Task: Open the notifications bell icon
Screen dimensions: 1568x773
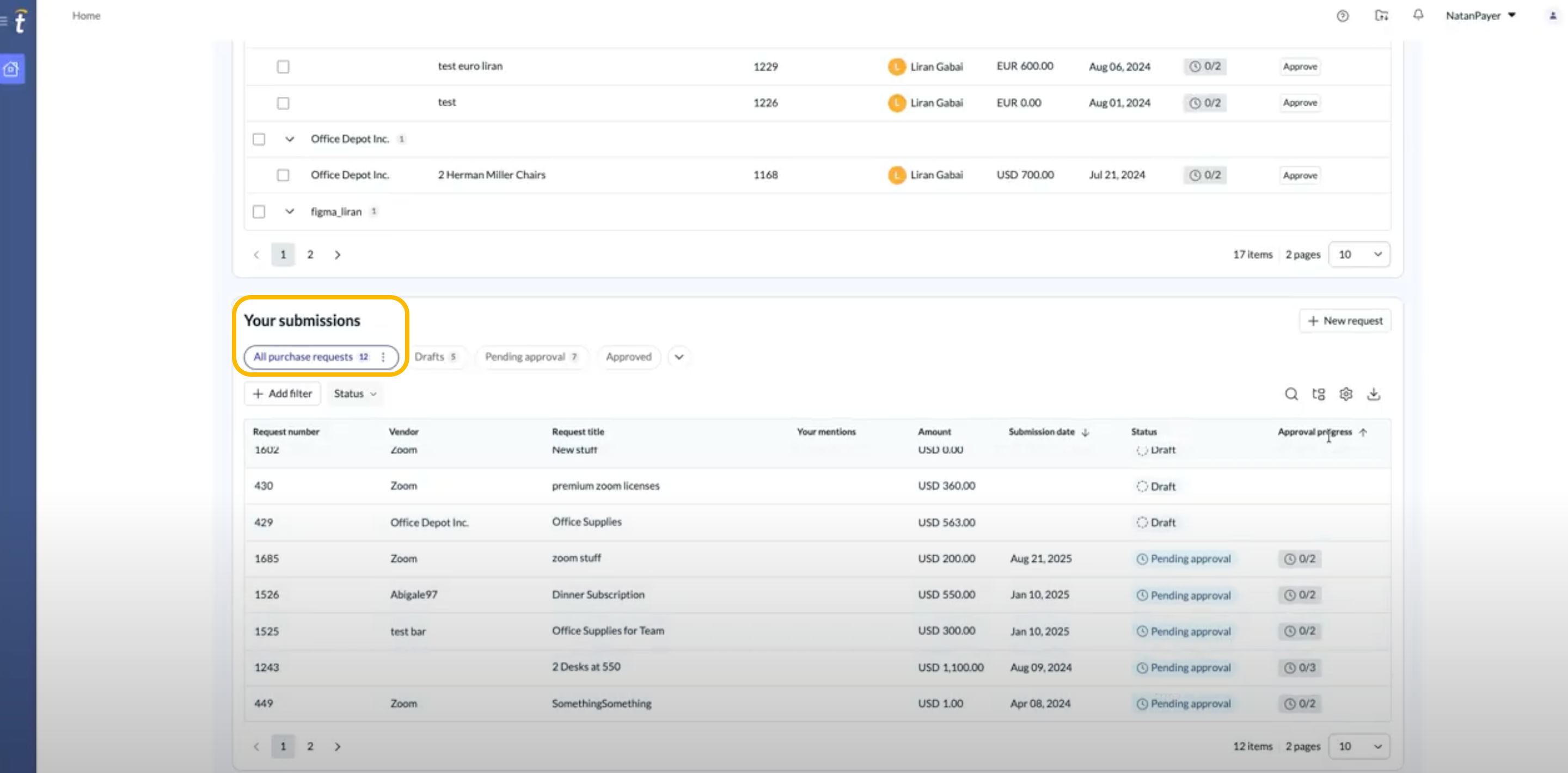Action: click(x=1418, y=15)
